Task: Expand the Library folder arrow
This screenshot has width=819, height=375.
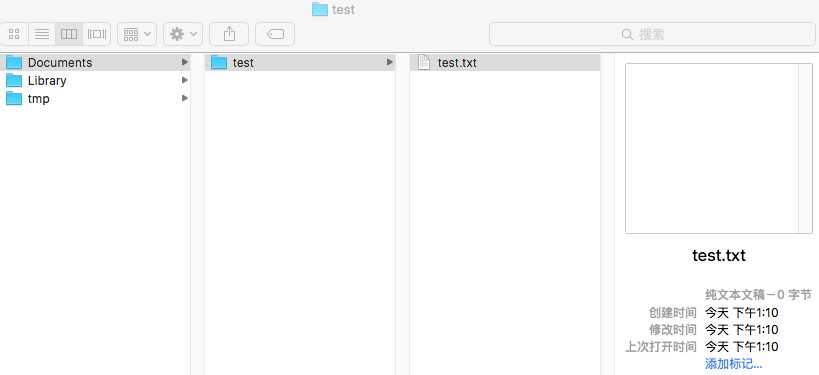Action: pos(184,80)
